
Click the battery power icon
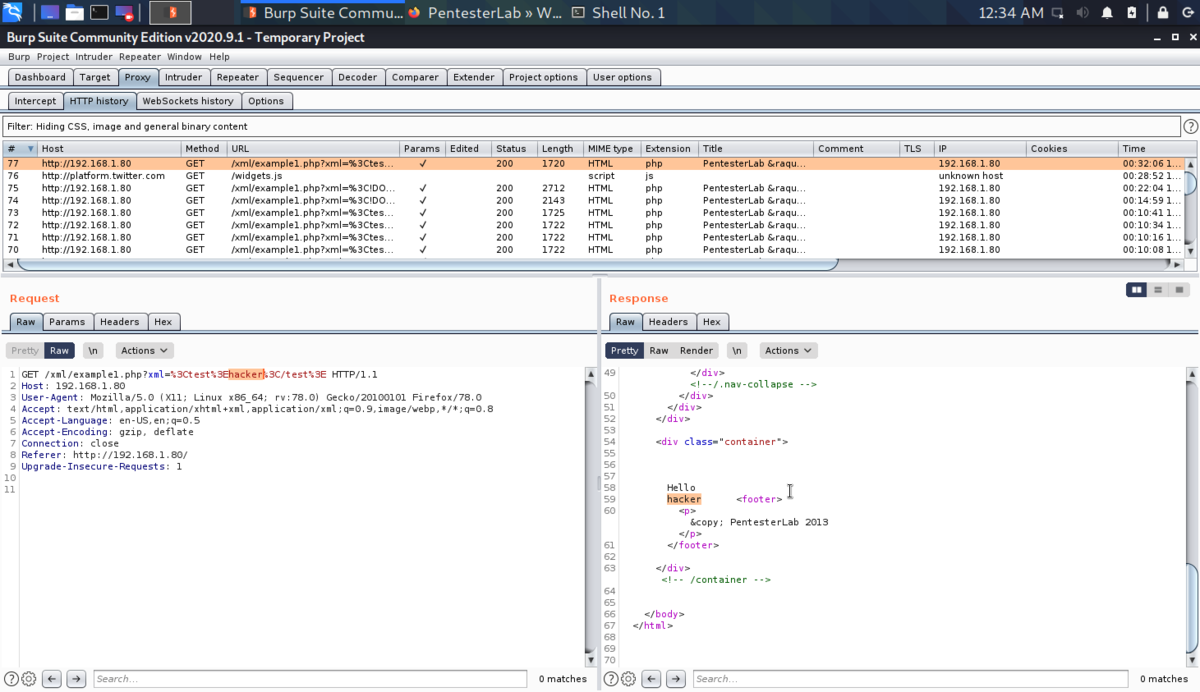(1131, 13)
